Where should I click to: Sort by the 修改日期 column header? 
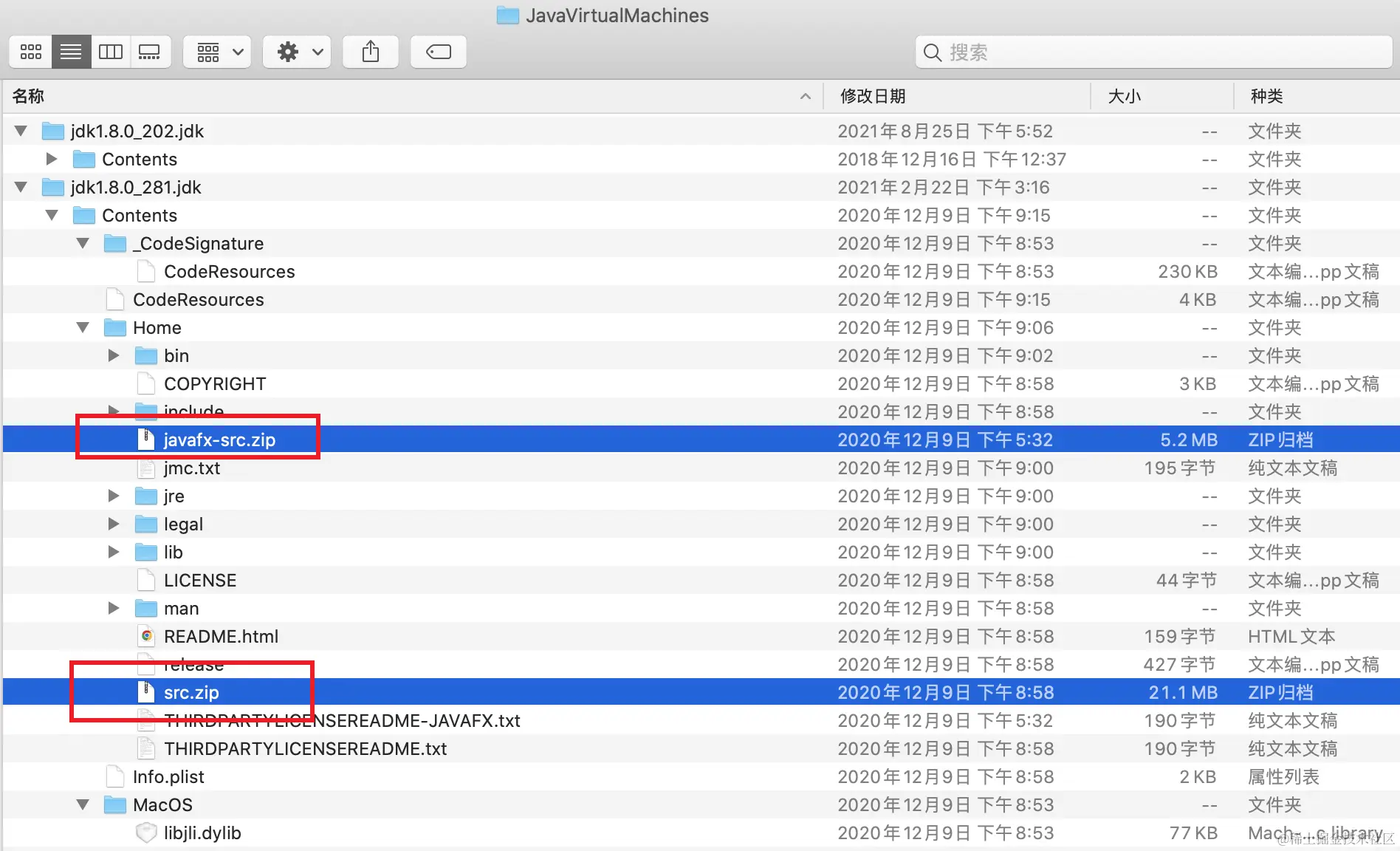point(956,96)
